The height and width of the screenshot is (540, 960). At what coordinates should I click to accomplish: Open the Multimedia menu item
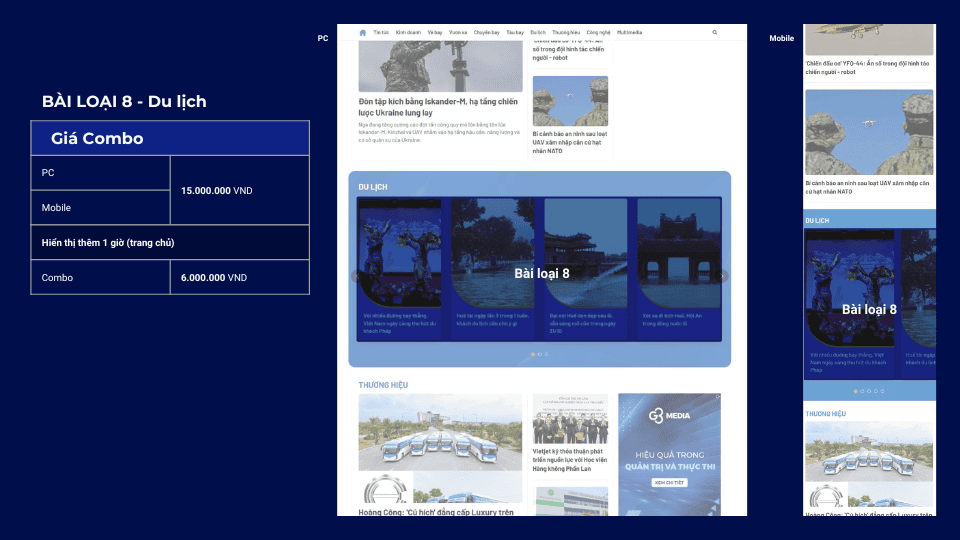tap(630, 32)
